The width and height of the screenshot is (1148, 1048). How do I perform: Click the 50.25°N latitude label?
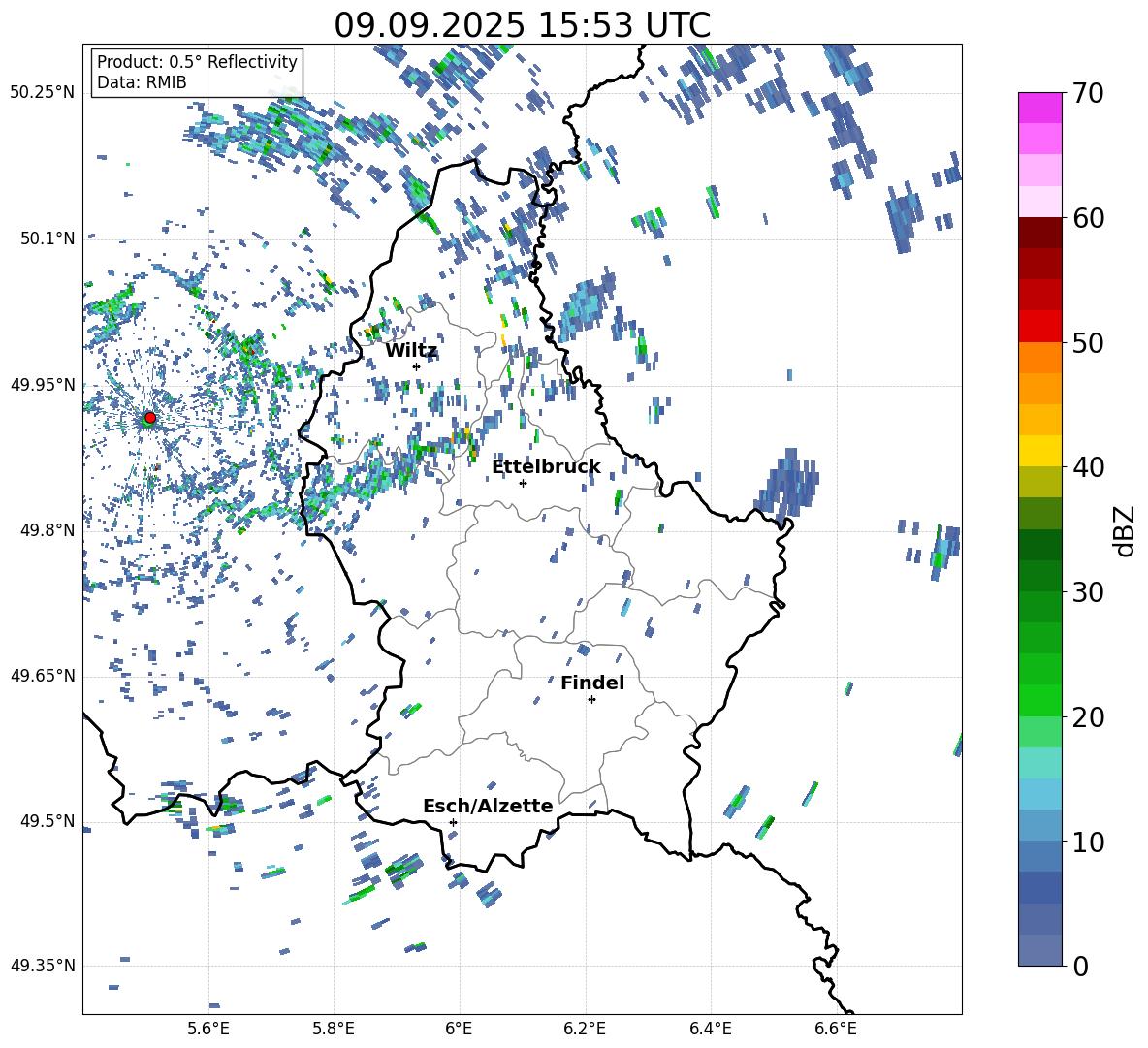pyautogui.click(x=43, y=93)
